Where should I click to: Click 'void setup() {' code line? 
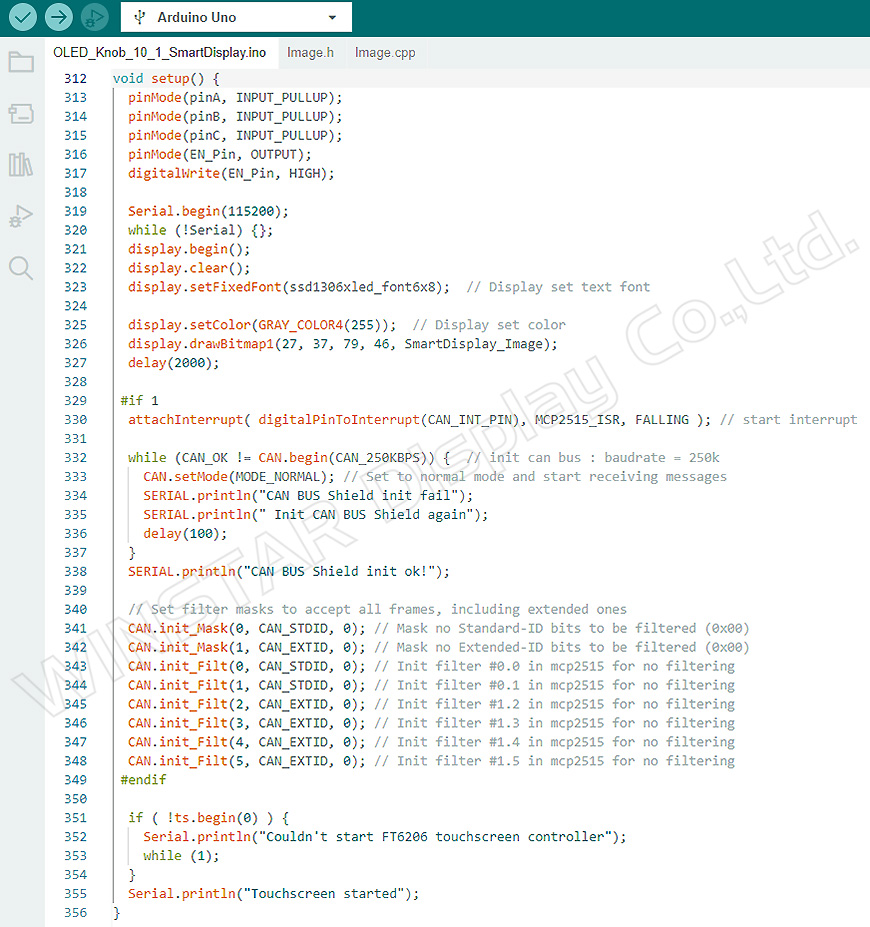[x=166, y=79]
